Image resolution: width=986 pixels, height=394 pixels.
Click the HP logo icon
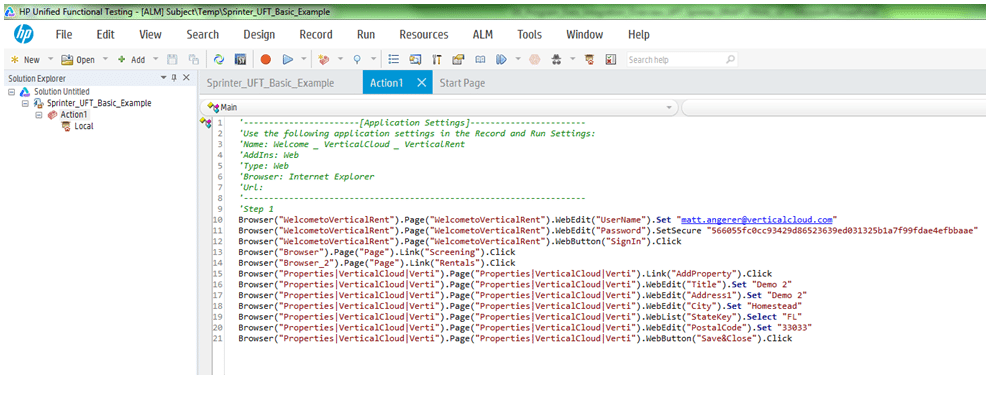point(24,34)
